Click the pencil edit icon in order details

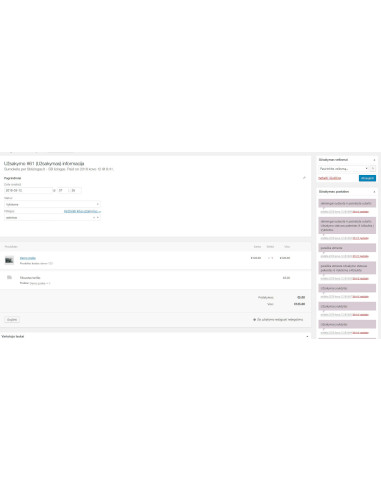(304, 178)
